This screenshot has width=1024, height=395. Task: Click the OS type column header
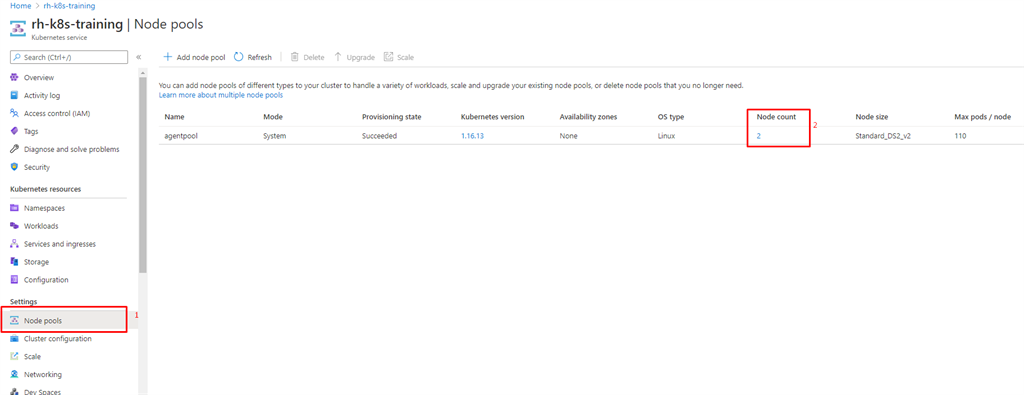click(671, 117)
